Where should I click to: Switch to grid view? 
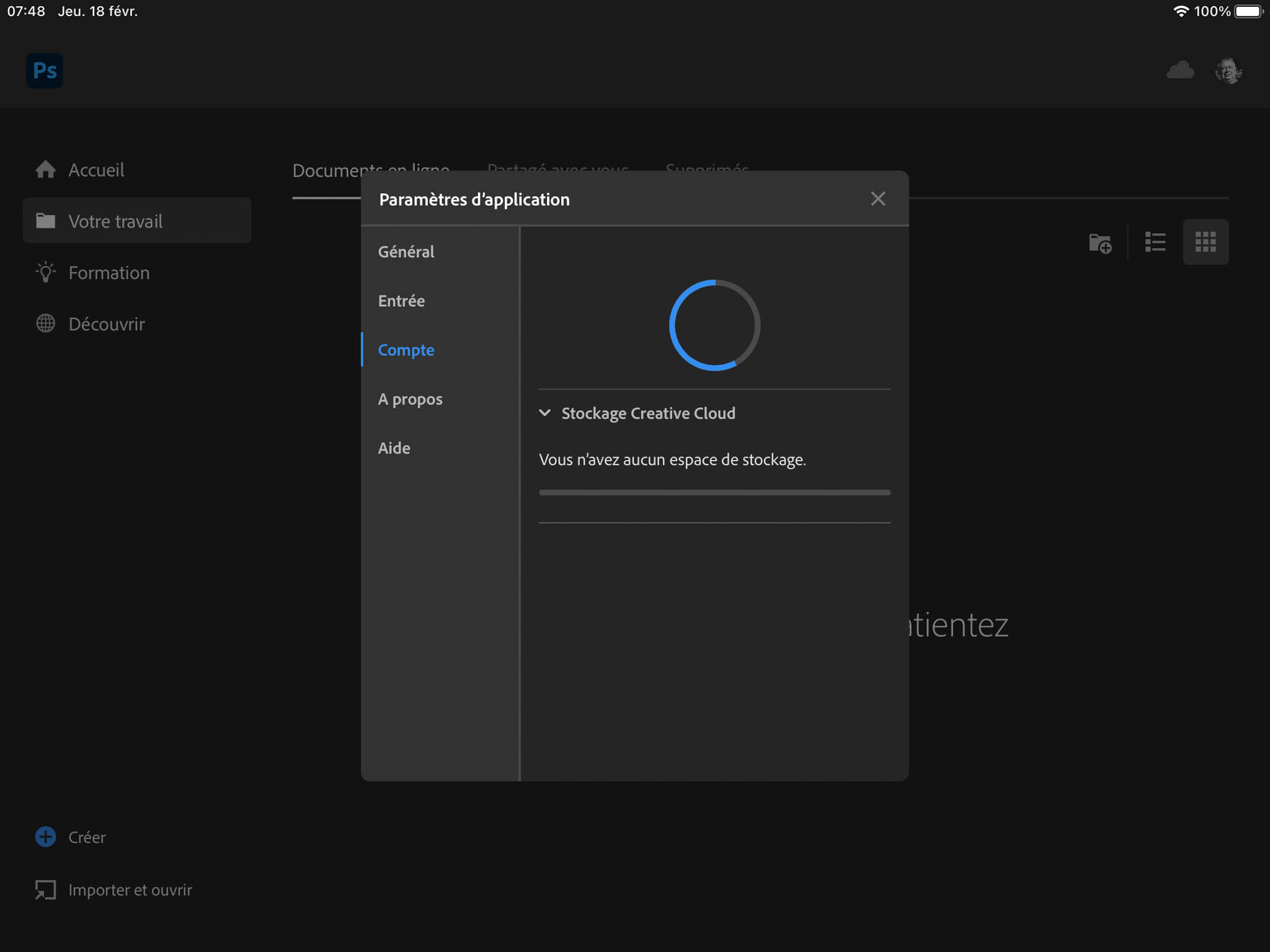(1206, 242)
